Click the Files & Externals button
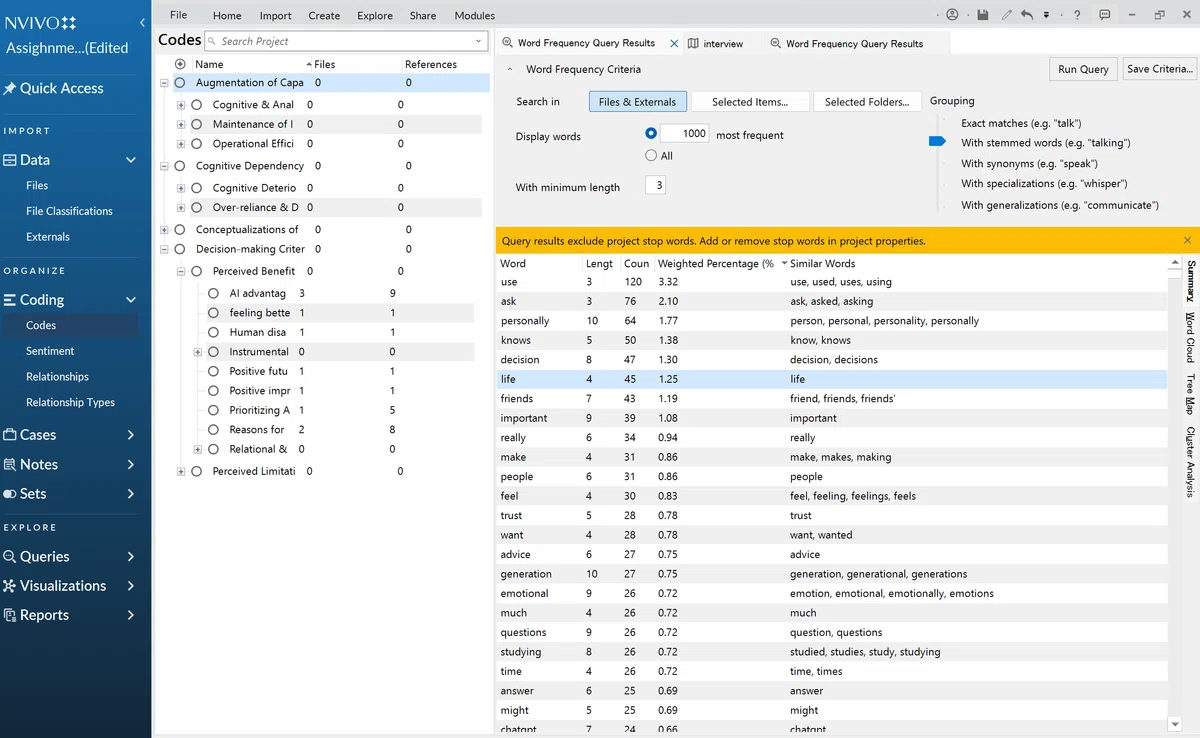The width and height of the screenshot is (1200, 738). pos(637,102)
